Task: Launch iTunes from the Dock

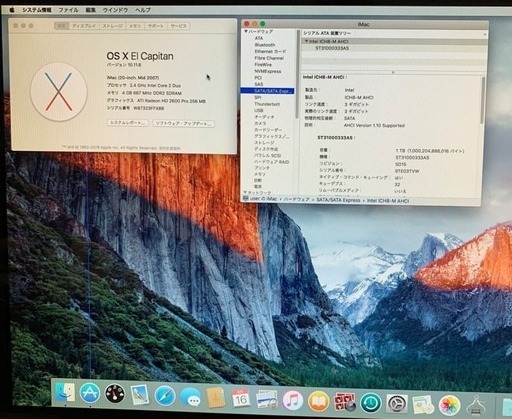Action: pos(293,400)
